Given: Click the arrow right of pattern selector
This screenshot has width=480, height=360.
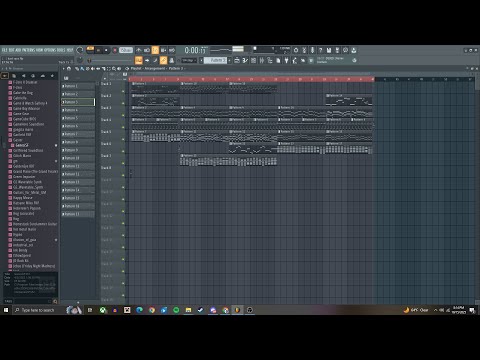Looking at the screenshot, I should 229,60.
